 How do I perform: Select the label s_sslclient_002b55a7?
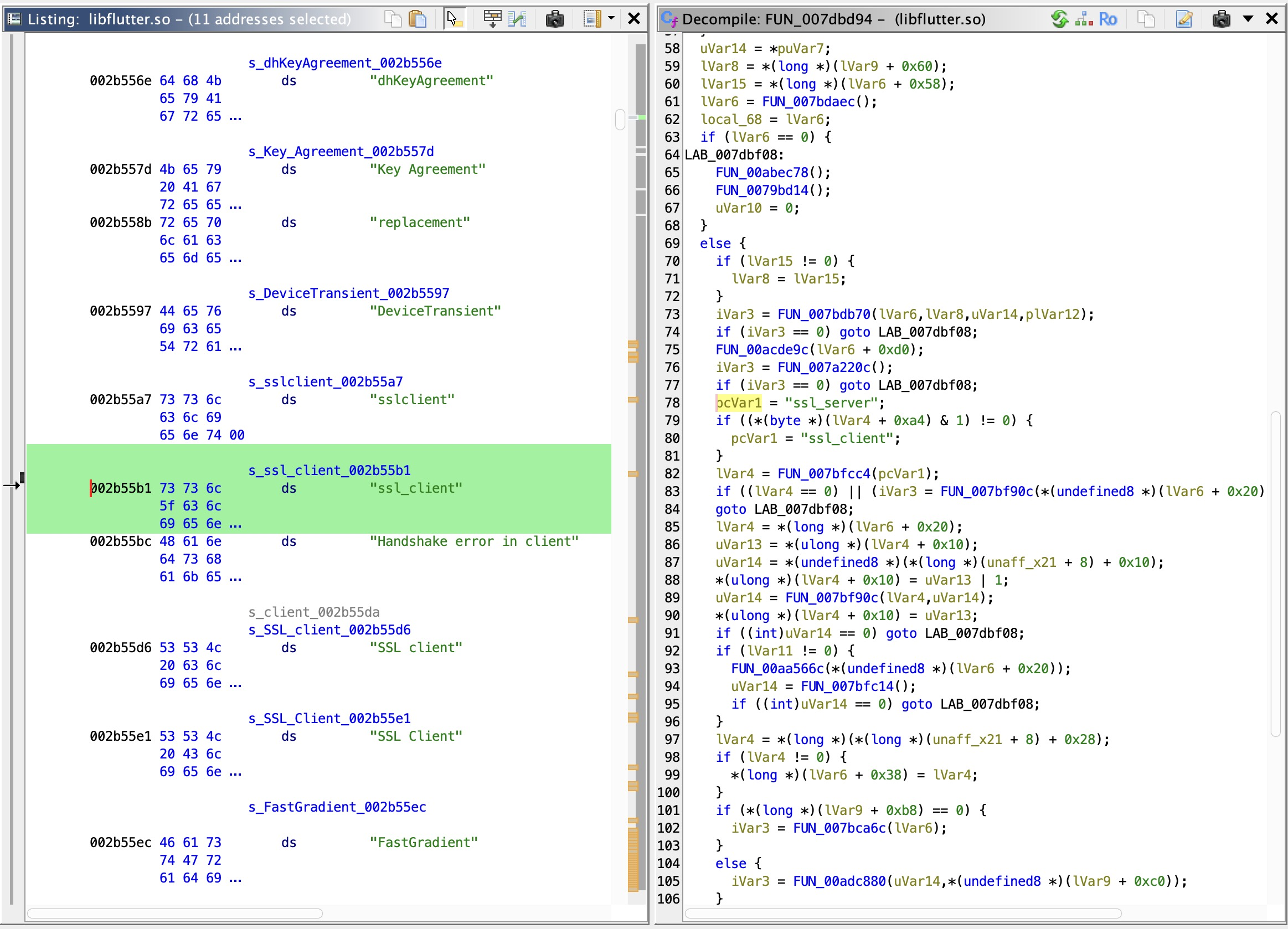click(326, 382)
